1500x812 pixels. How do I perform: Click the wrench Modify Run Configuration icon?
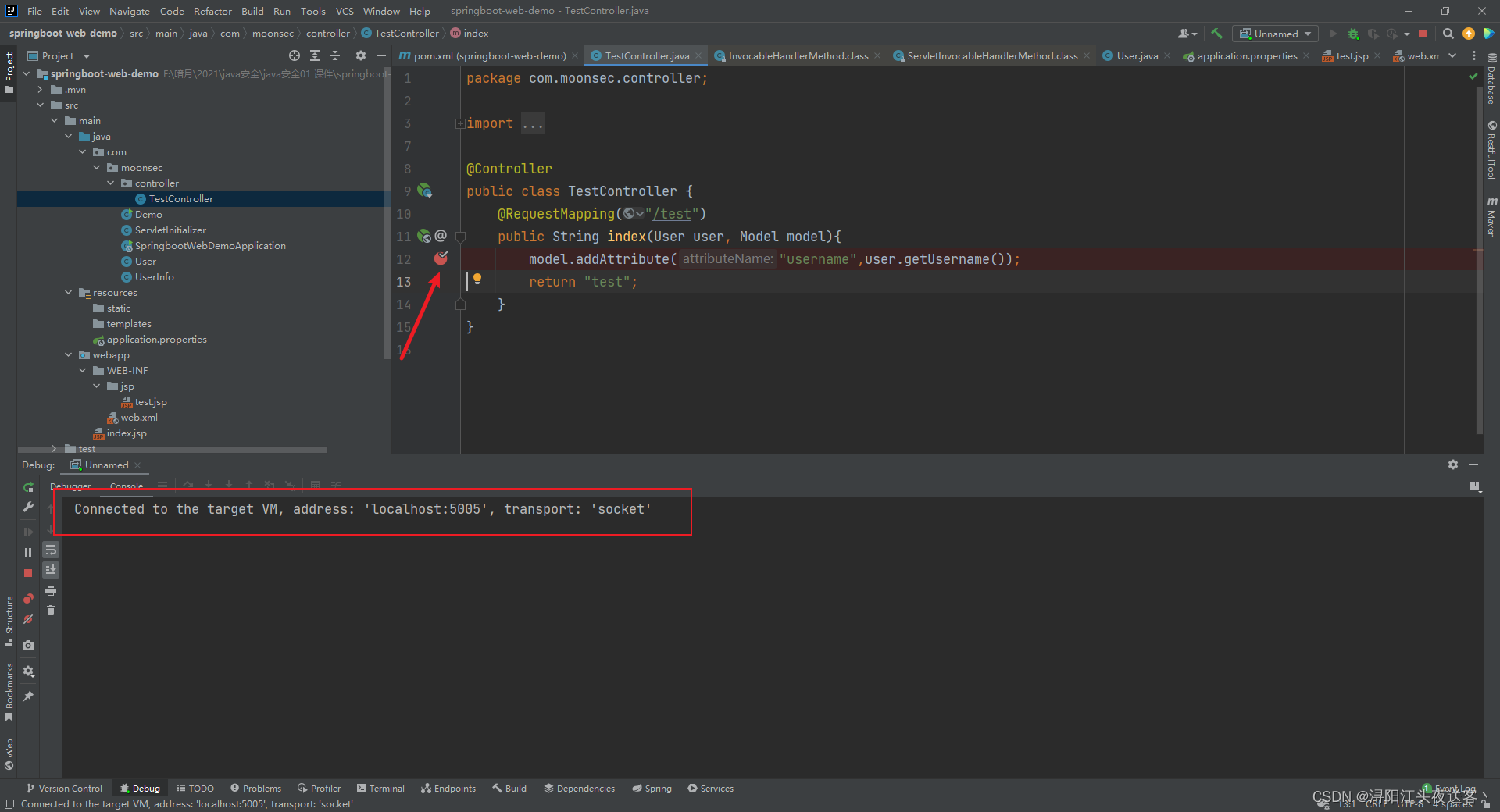click(28, 507)
